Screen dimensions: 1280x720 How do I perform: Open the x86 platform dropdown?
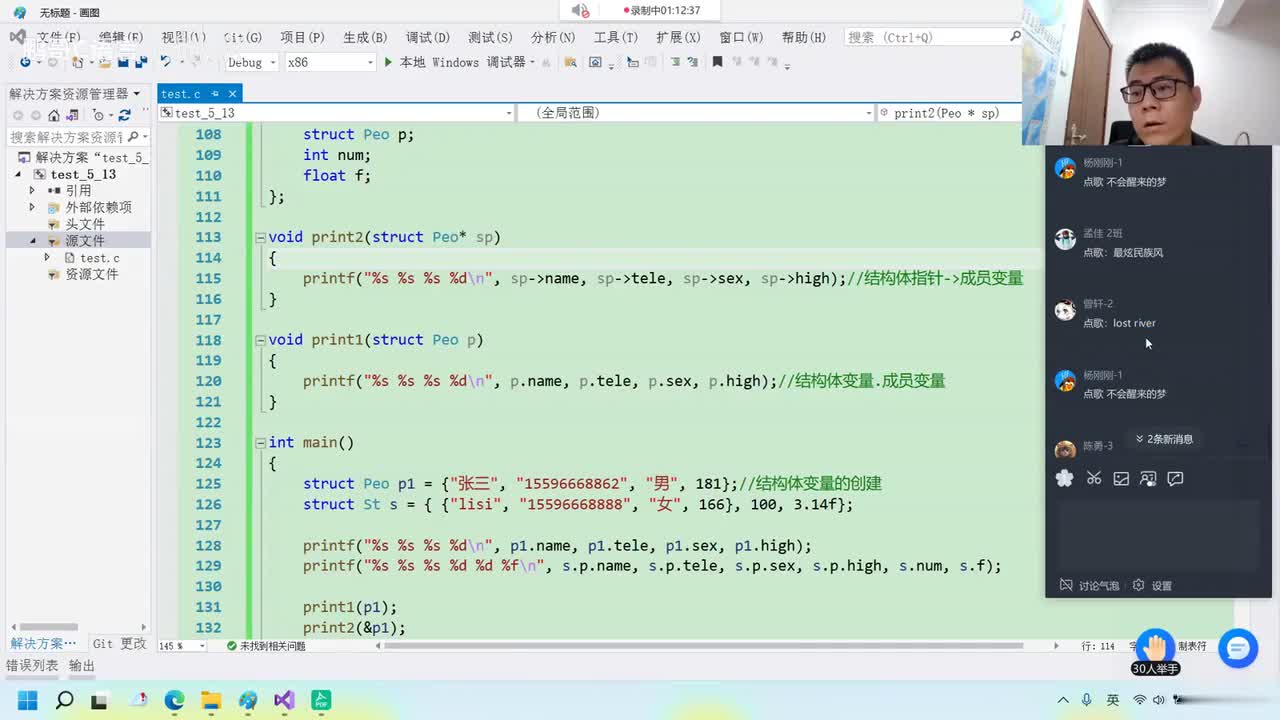coord(329,62)
